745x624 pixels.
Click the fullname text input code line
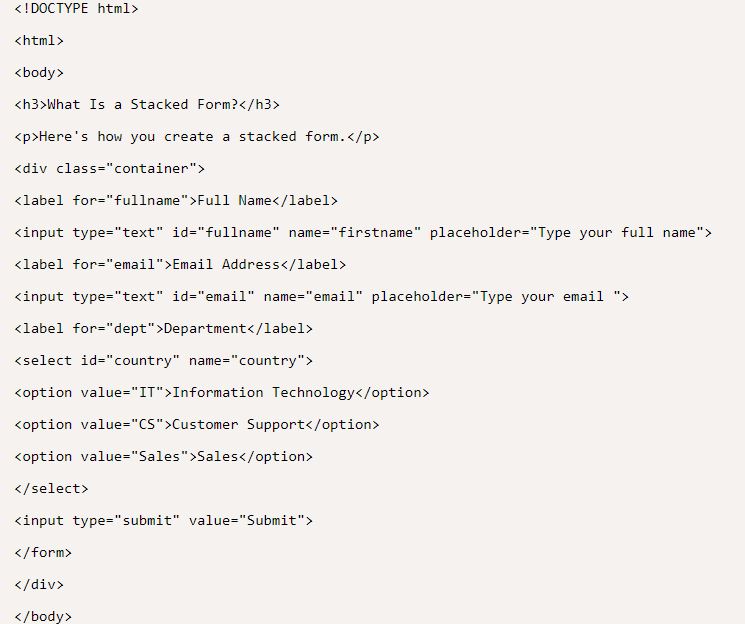coord(363,232)
